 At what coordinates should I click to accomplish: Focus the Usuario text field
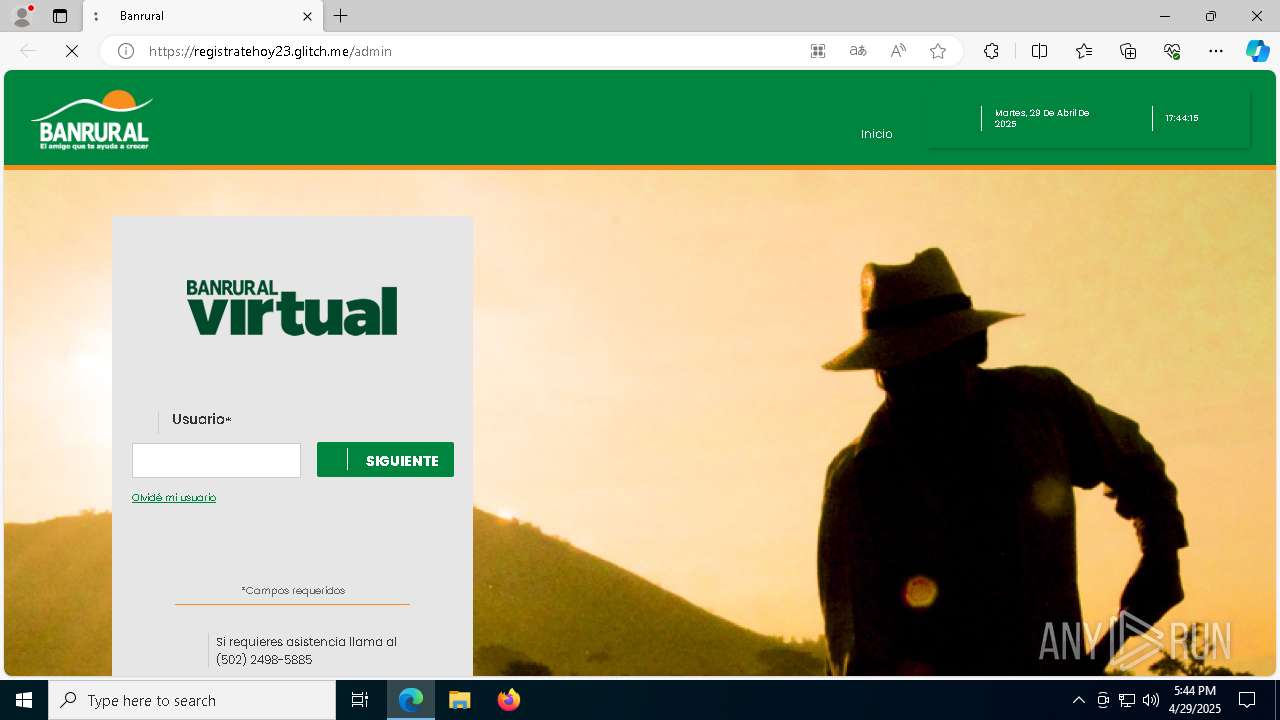tap(216, 460)
